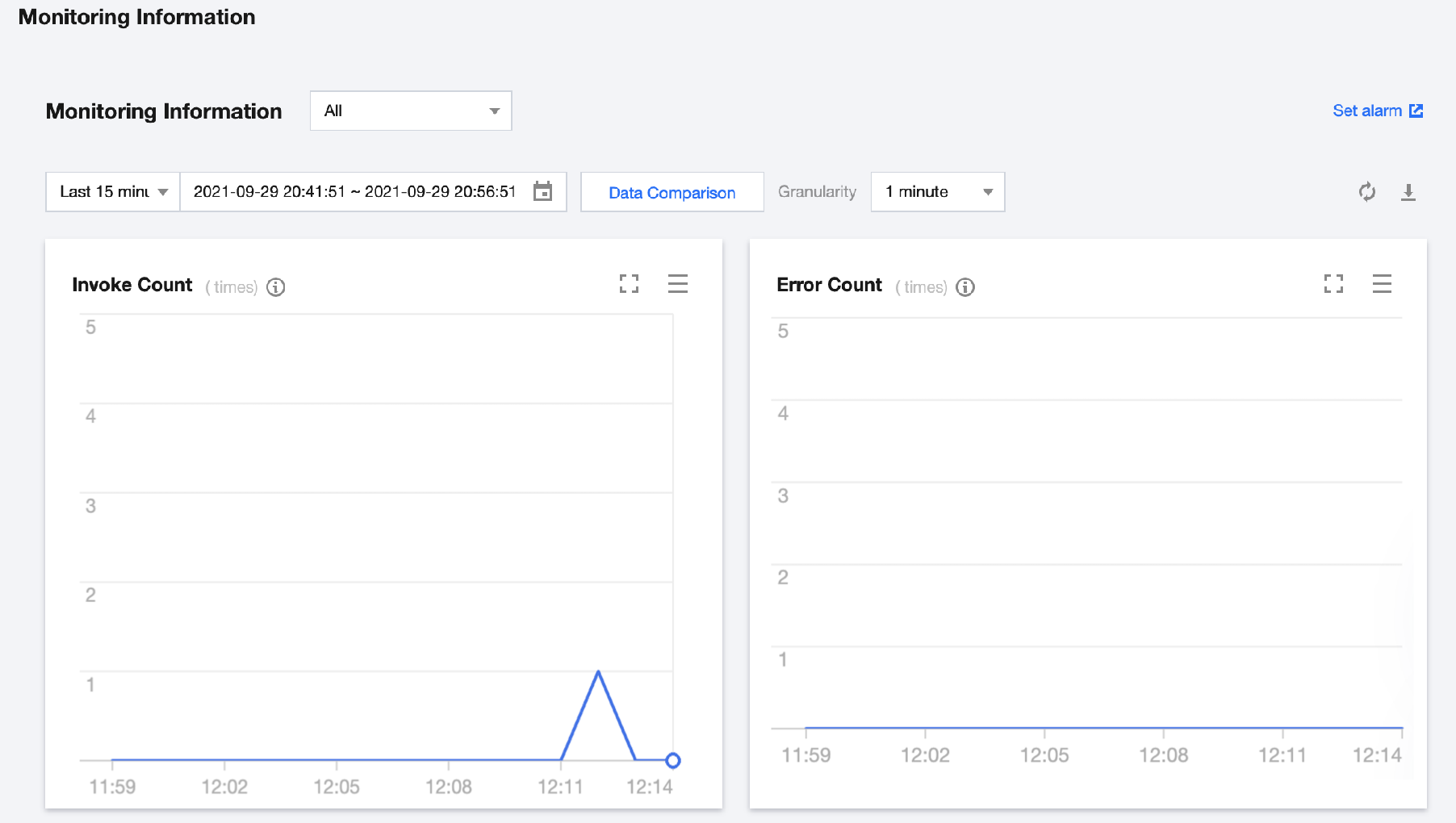This screenshot has width=1456, height=823.
Task: Open the Set alarm link
Action: [1366, 111]
